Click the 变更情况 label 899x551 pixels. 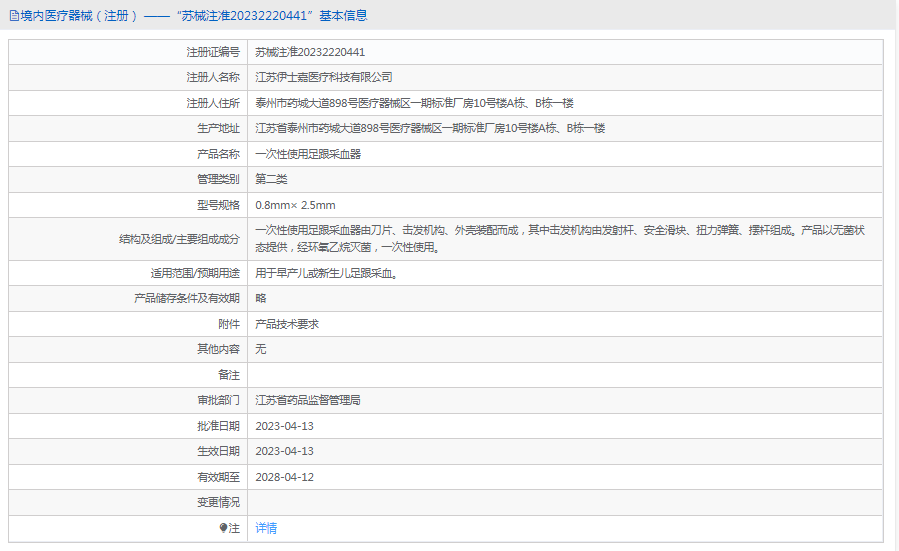click(x=218, y=502)
